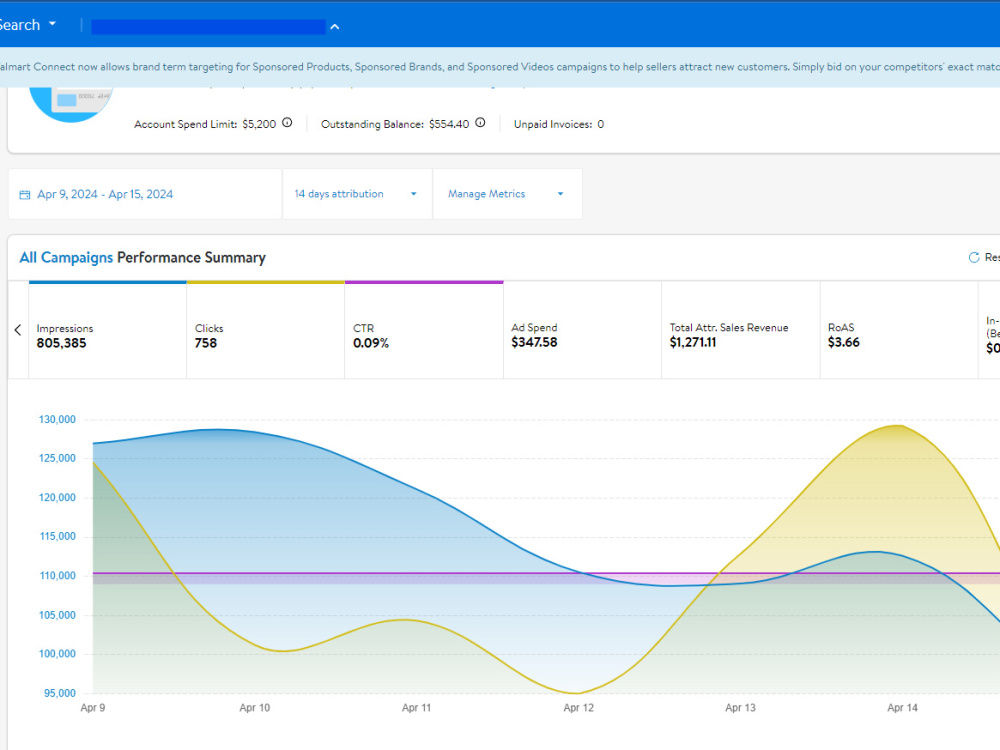1000x750 pixels.
Task: Collapse the account selector chevron
Action: pos(335,27)
